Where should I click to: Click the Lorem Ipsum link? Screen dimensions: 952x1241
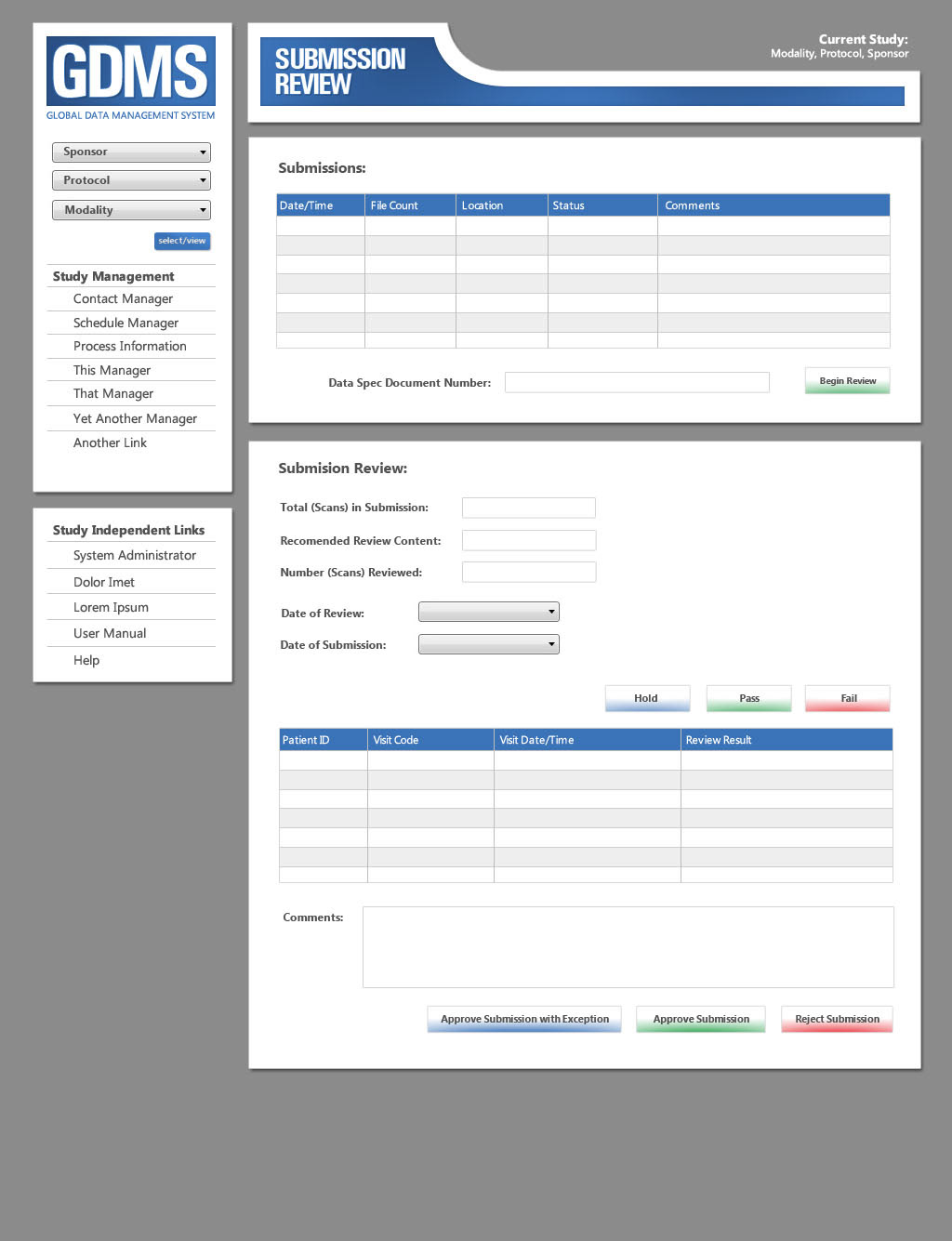pos(111,607)
